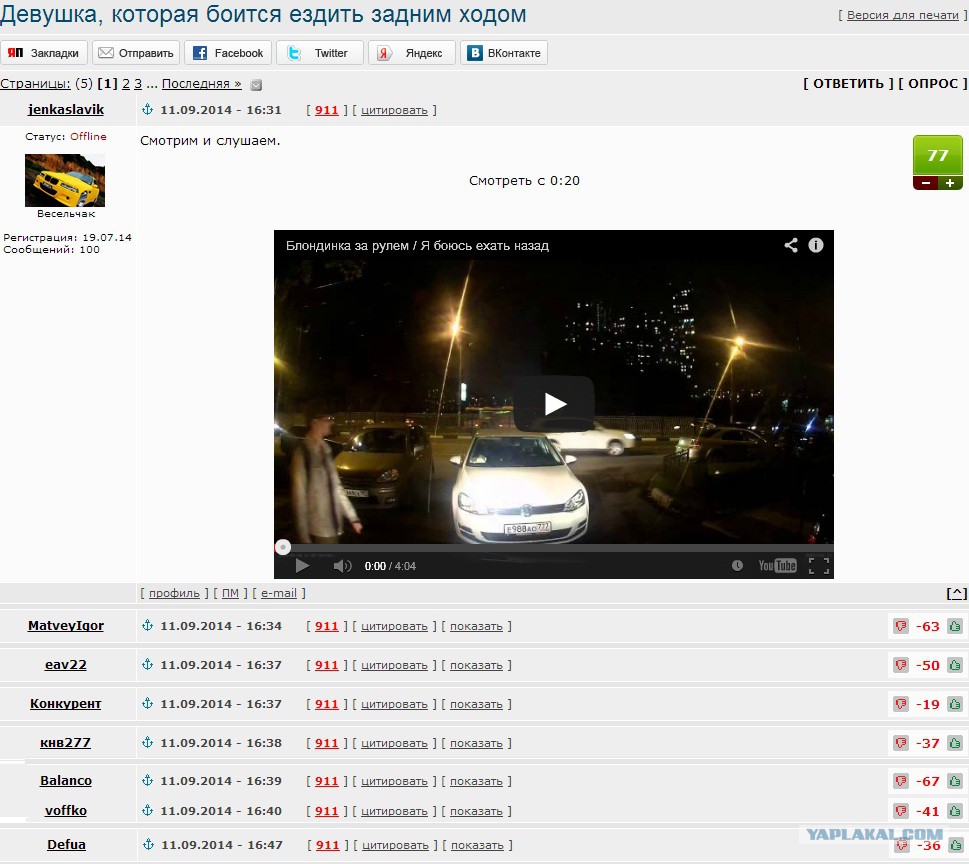Click e-mail link under first post

279,593
